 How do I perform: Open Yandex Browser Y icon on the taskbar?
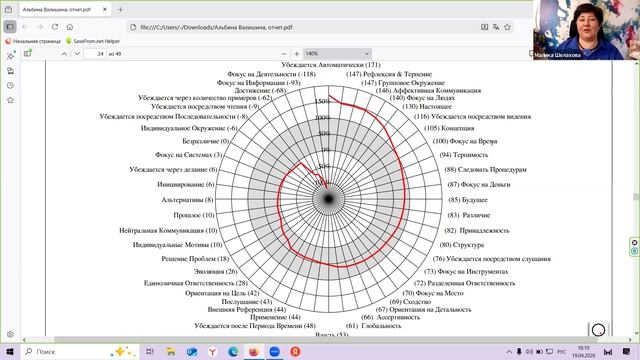tap(212, 351)
